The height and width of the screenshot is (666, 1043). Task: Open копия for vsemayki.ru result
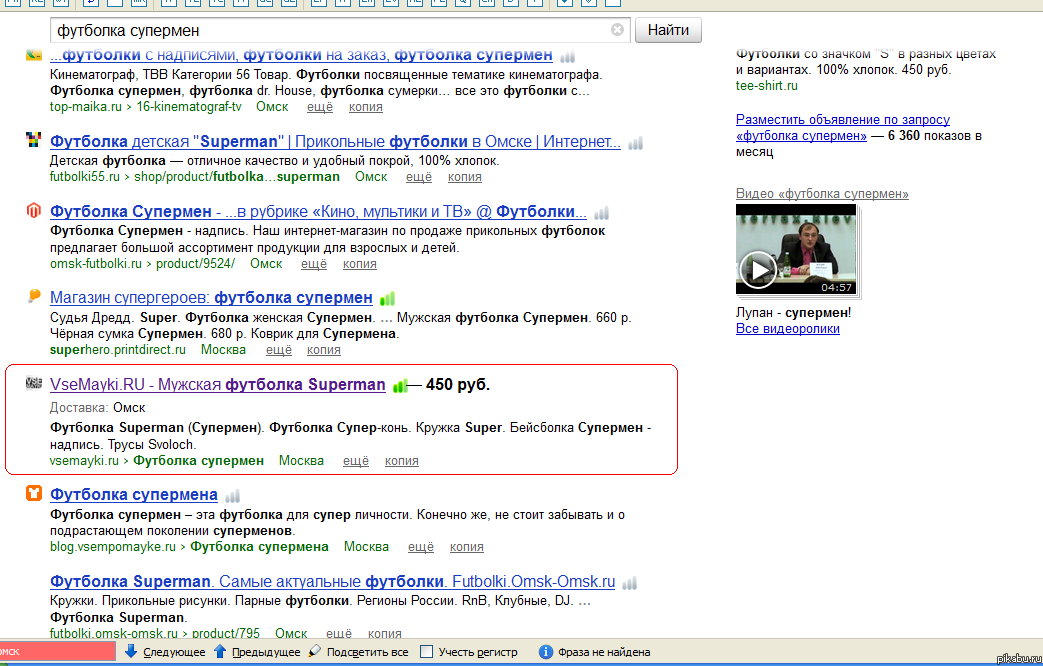tap(402, 461)
